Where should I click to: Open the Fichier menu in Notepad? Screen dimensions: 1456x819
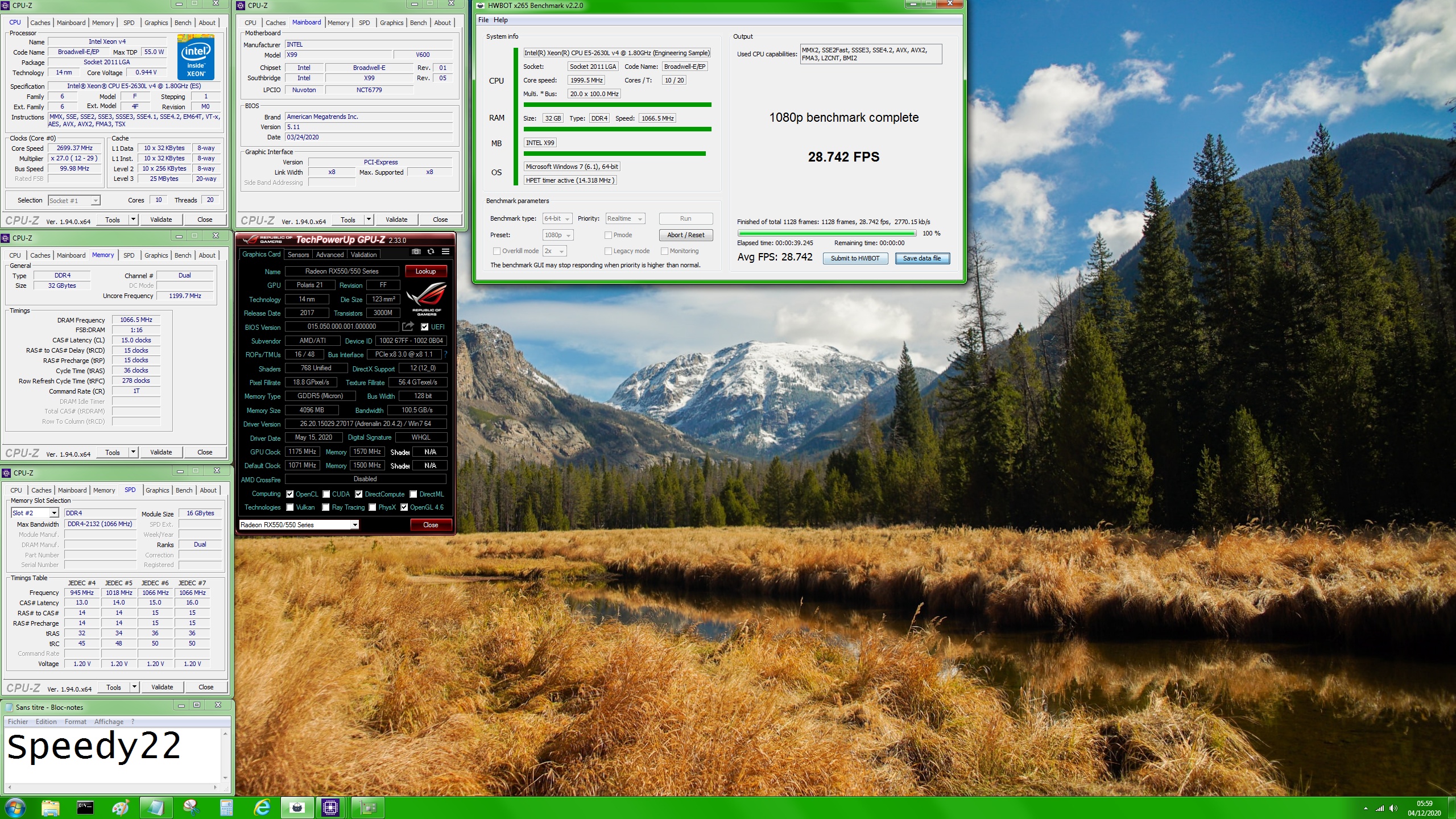18,722
